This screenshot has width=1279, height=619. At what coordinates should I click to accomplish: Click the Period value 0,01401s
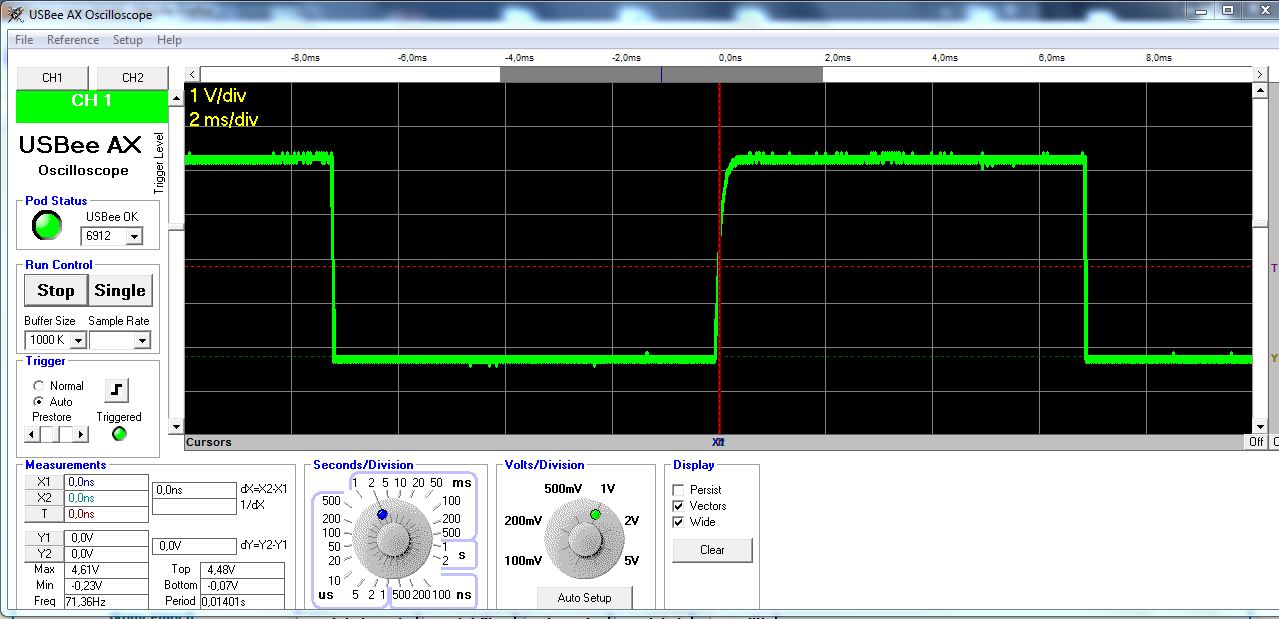tap(242, 602)
